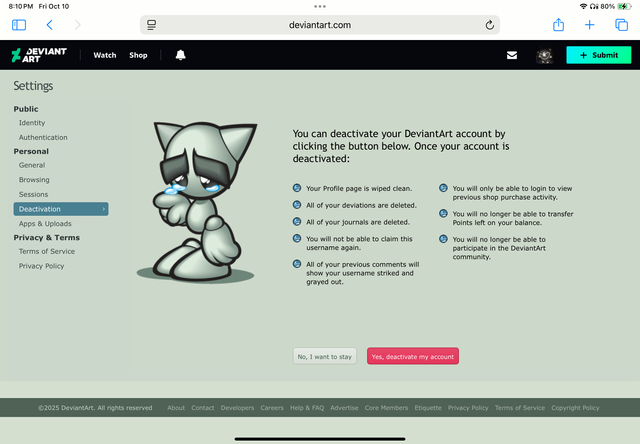
Task: Click the Privacy & Terms section heading
Action: coord(47,238)
